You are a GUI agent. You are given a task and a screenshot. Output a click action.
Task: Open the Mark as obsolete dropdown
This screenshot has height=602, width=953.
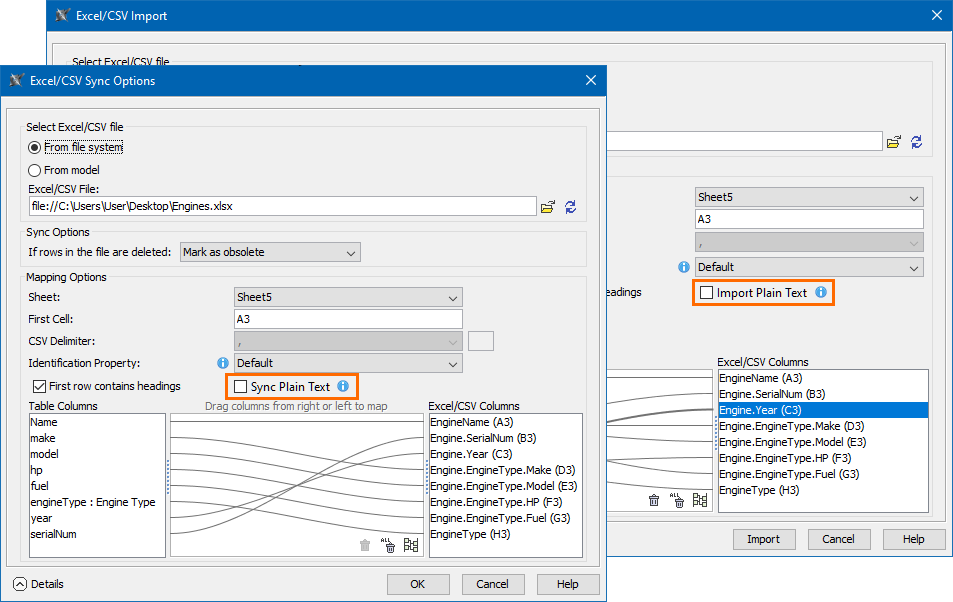[269, 253]
